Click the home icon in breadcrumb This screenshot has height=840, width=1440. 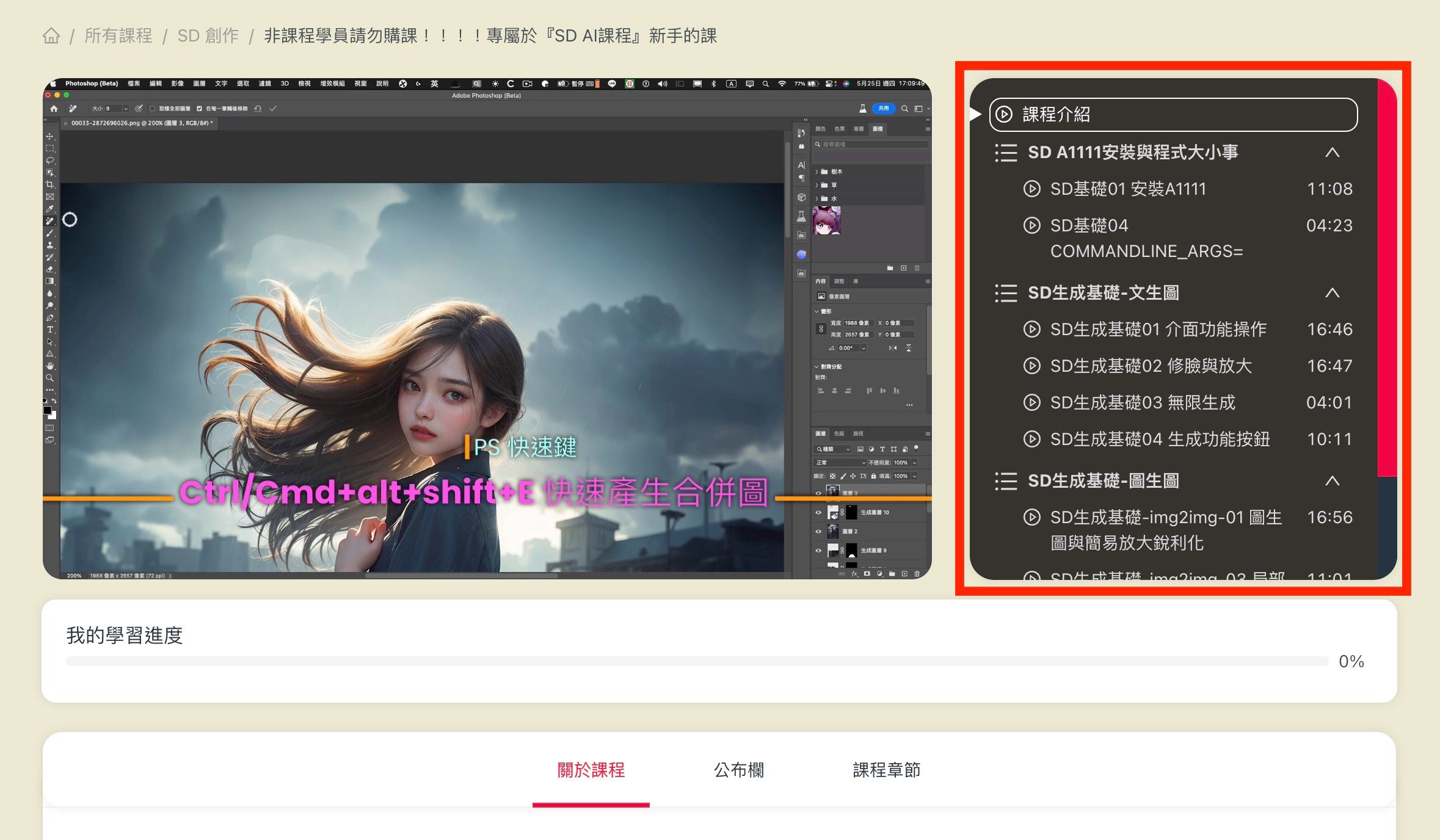coord(51,36)
